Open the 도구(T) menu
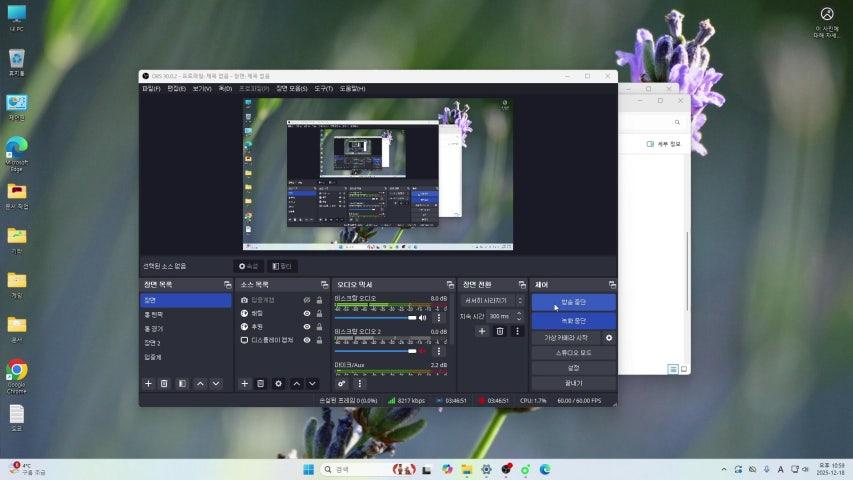The height and width of the screenshot is (480, 853). pos(323,89)
